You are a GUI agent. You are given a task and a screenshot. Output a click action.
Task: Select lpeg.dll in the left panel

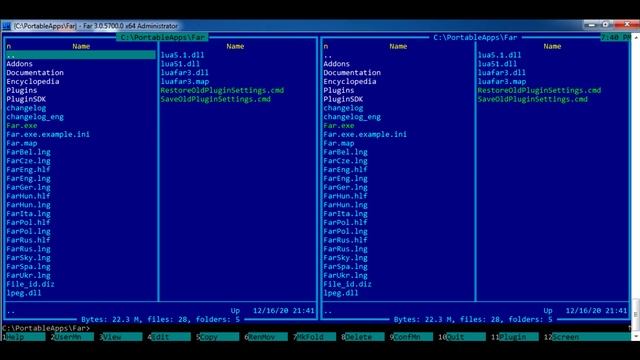coord(24,293)
